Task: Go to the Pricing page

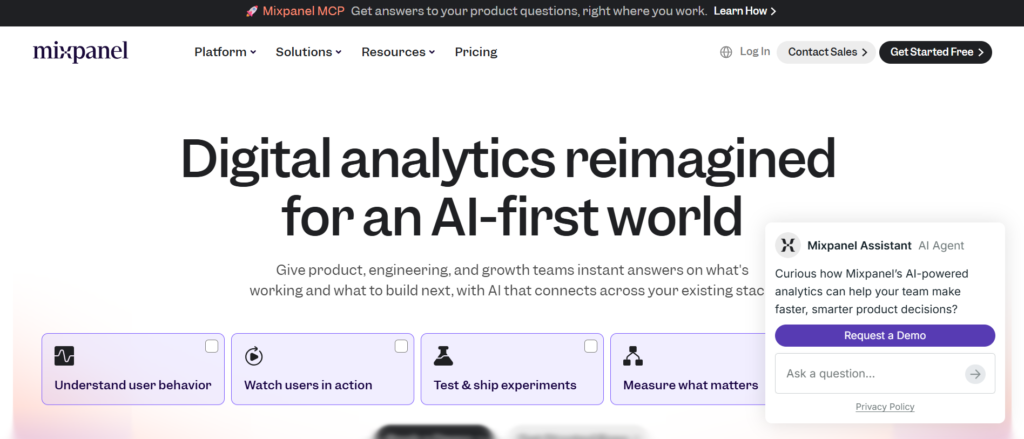Action: 476,52
